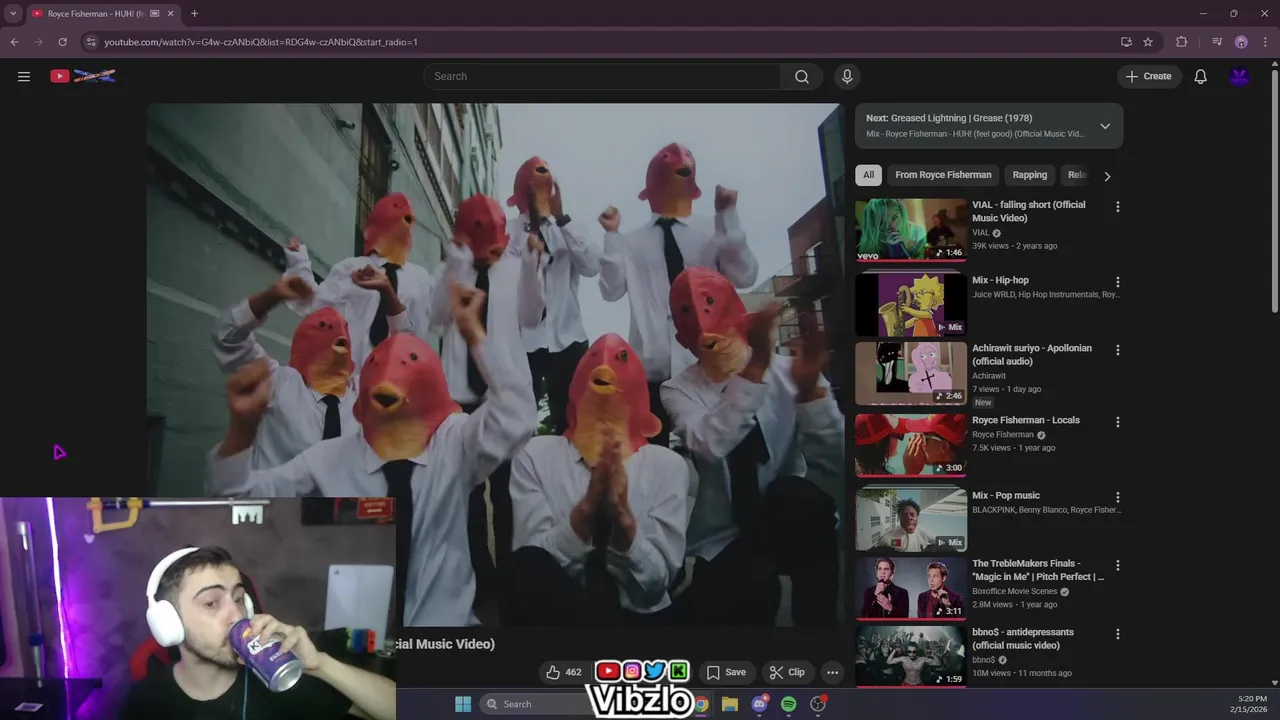
Task: Start voice search with the microphone
Action: 847,76
